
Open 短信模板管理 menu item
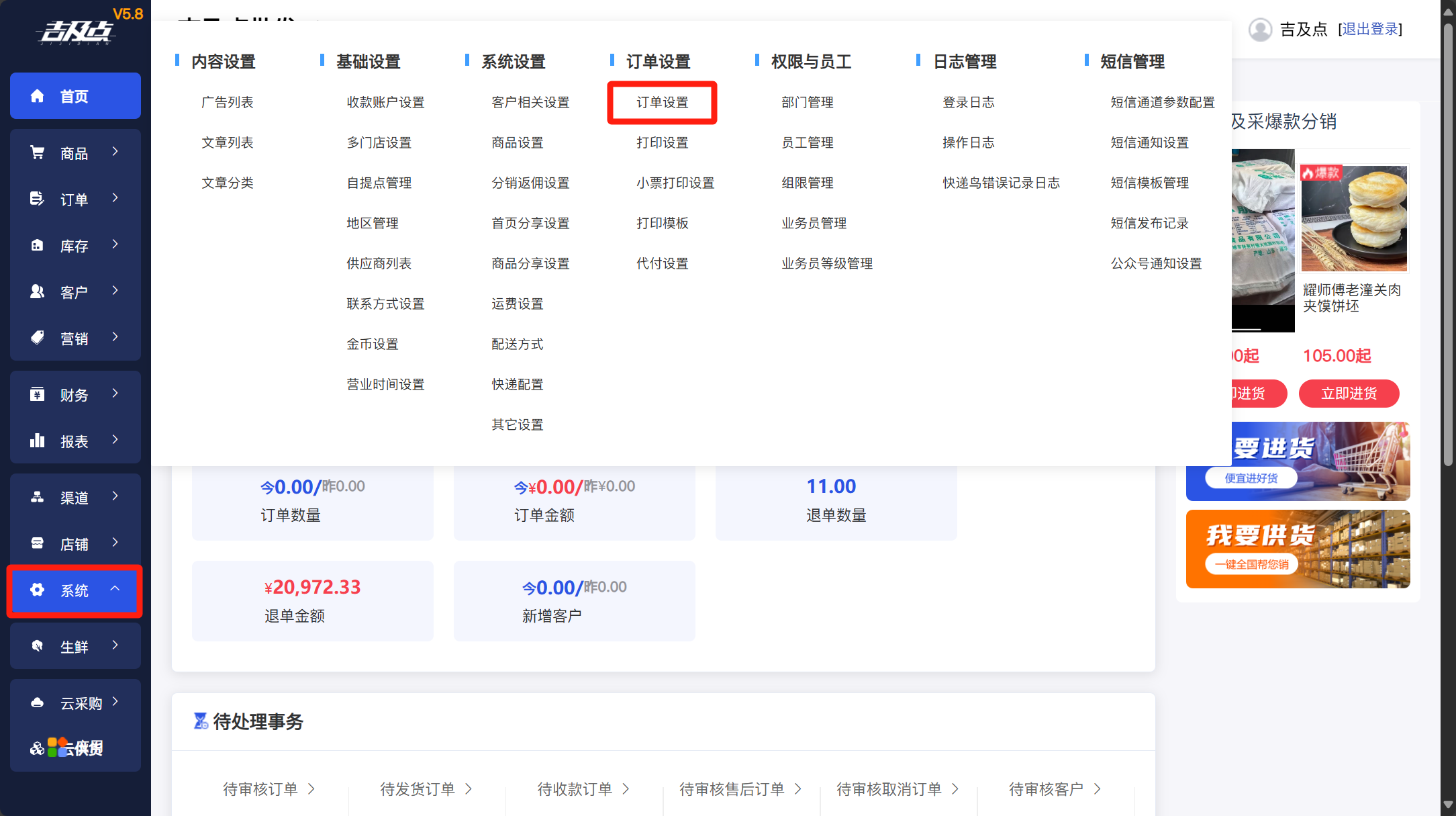[1149, 183]
